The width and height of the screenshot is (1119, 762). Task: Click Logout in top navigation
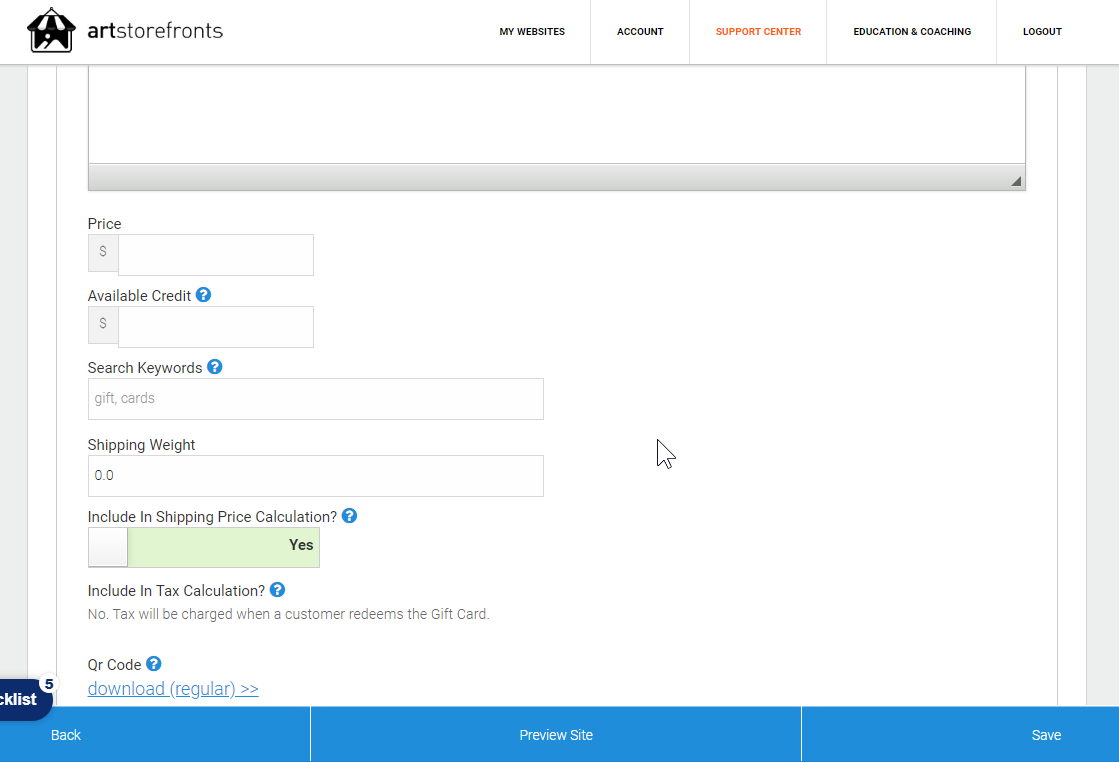point(1042,32)
